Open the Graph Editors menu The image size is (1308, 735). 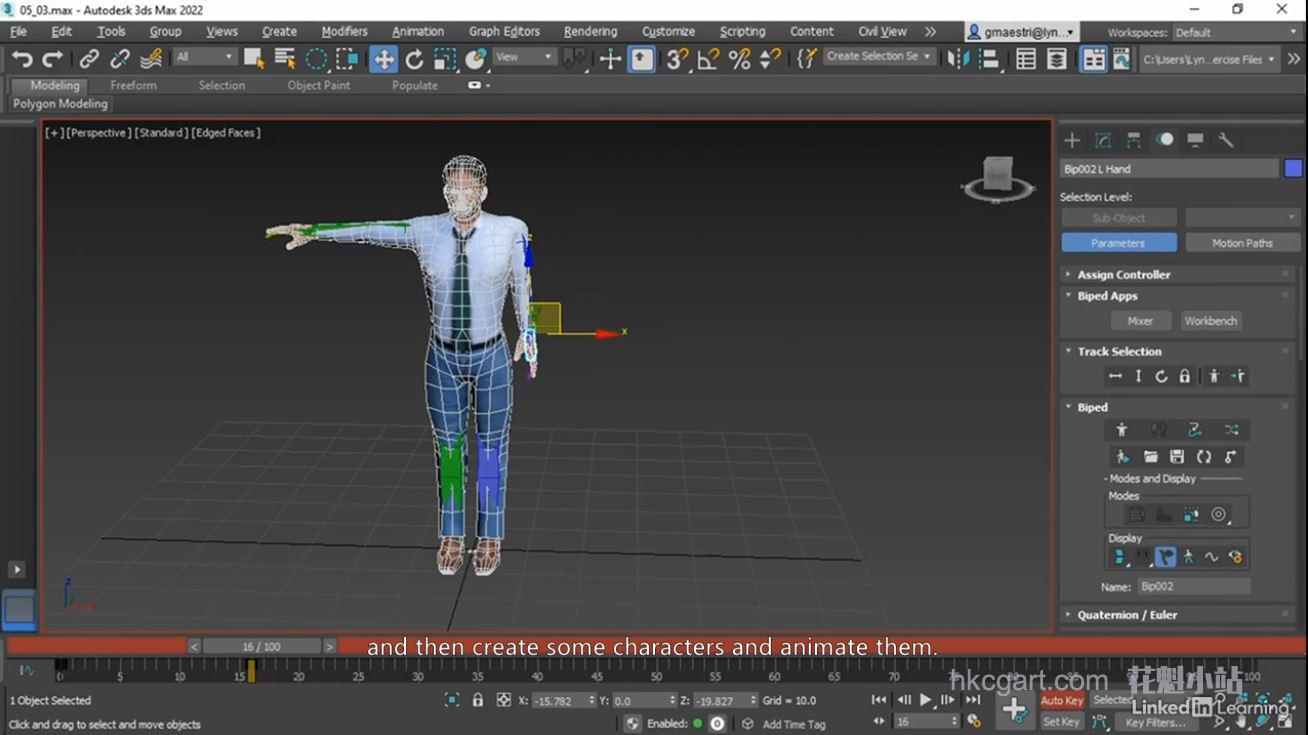coord(504,32)
